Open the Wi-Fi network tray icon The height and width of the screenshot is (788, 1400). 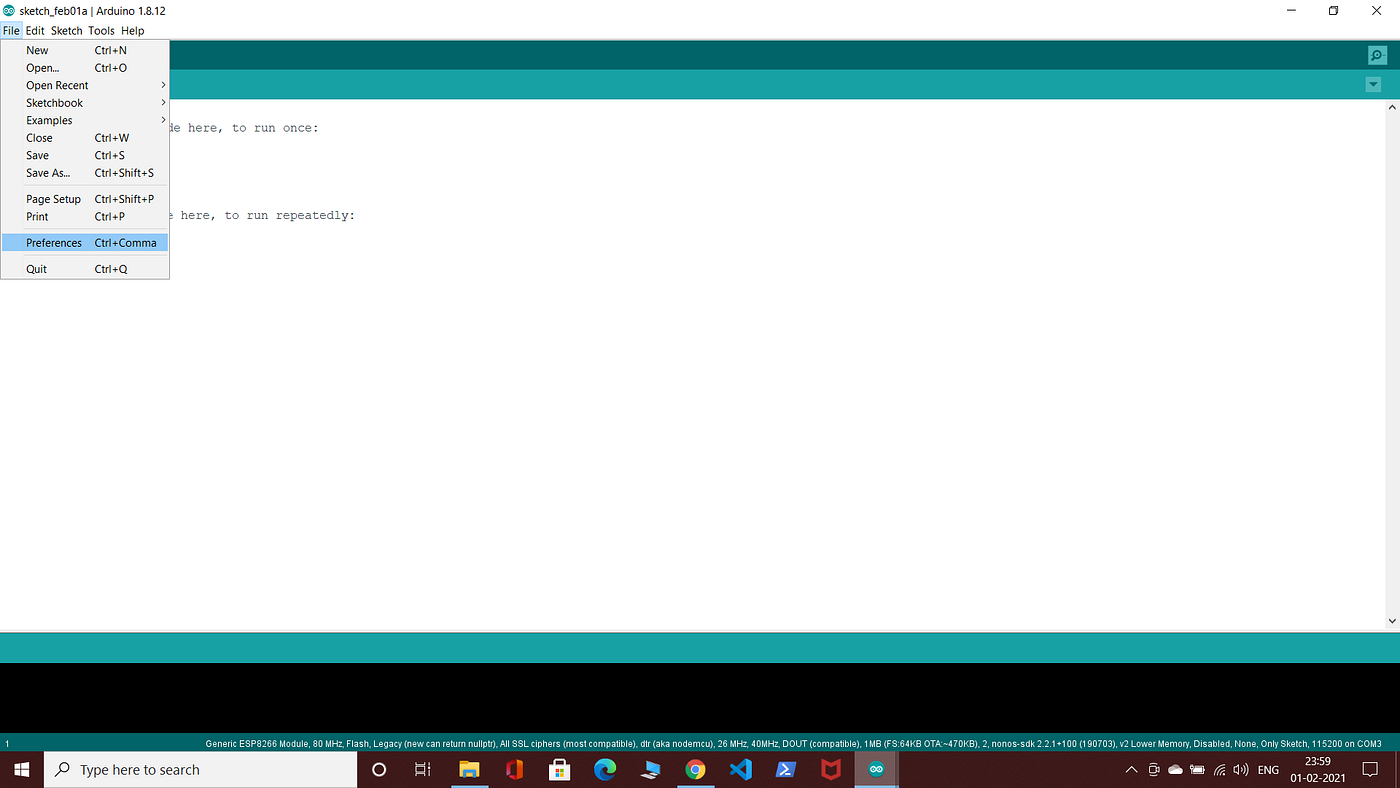pyautogui.click(x=1220, y=770)
